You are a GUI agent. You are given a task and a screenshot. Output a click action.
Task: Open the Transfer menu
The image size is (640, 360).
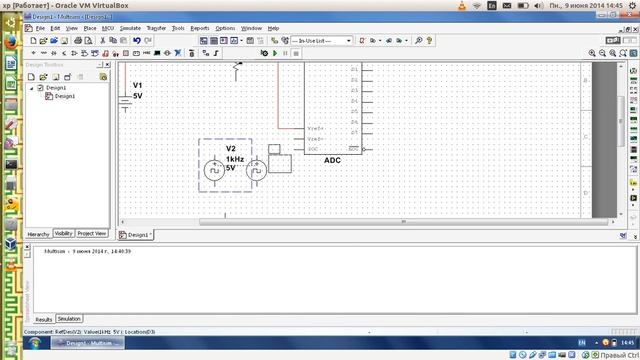click(x=156, y=28)
